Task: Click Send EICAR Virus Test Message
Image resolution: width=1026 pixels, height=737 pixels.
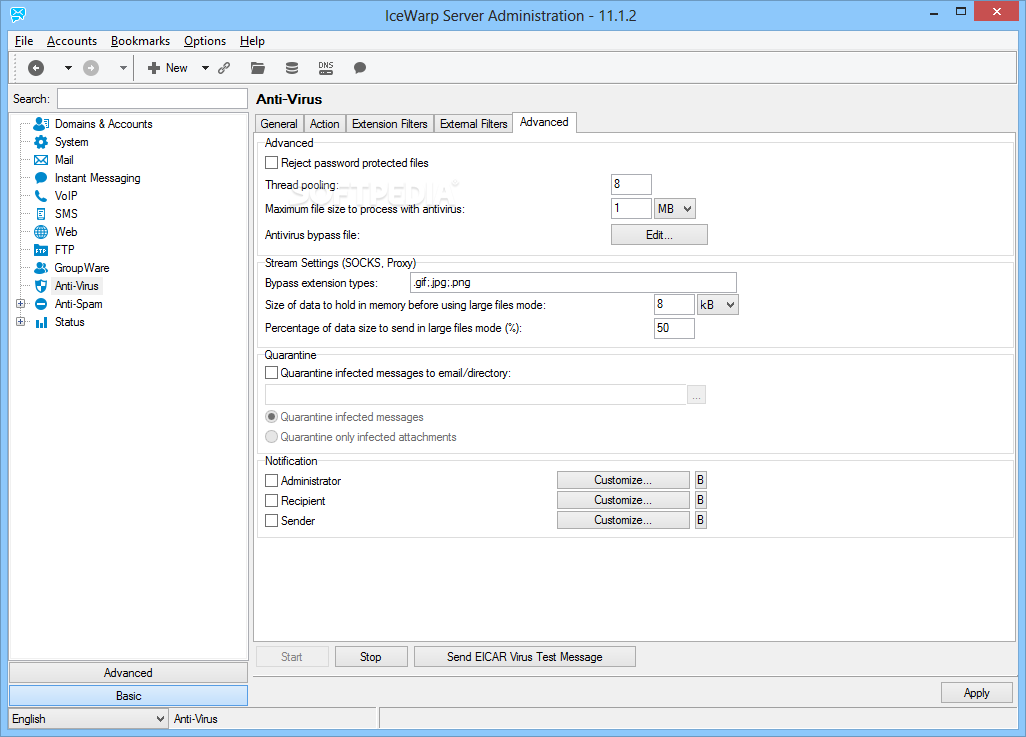Action: [525, 656]
